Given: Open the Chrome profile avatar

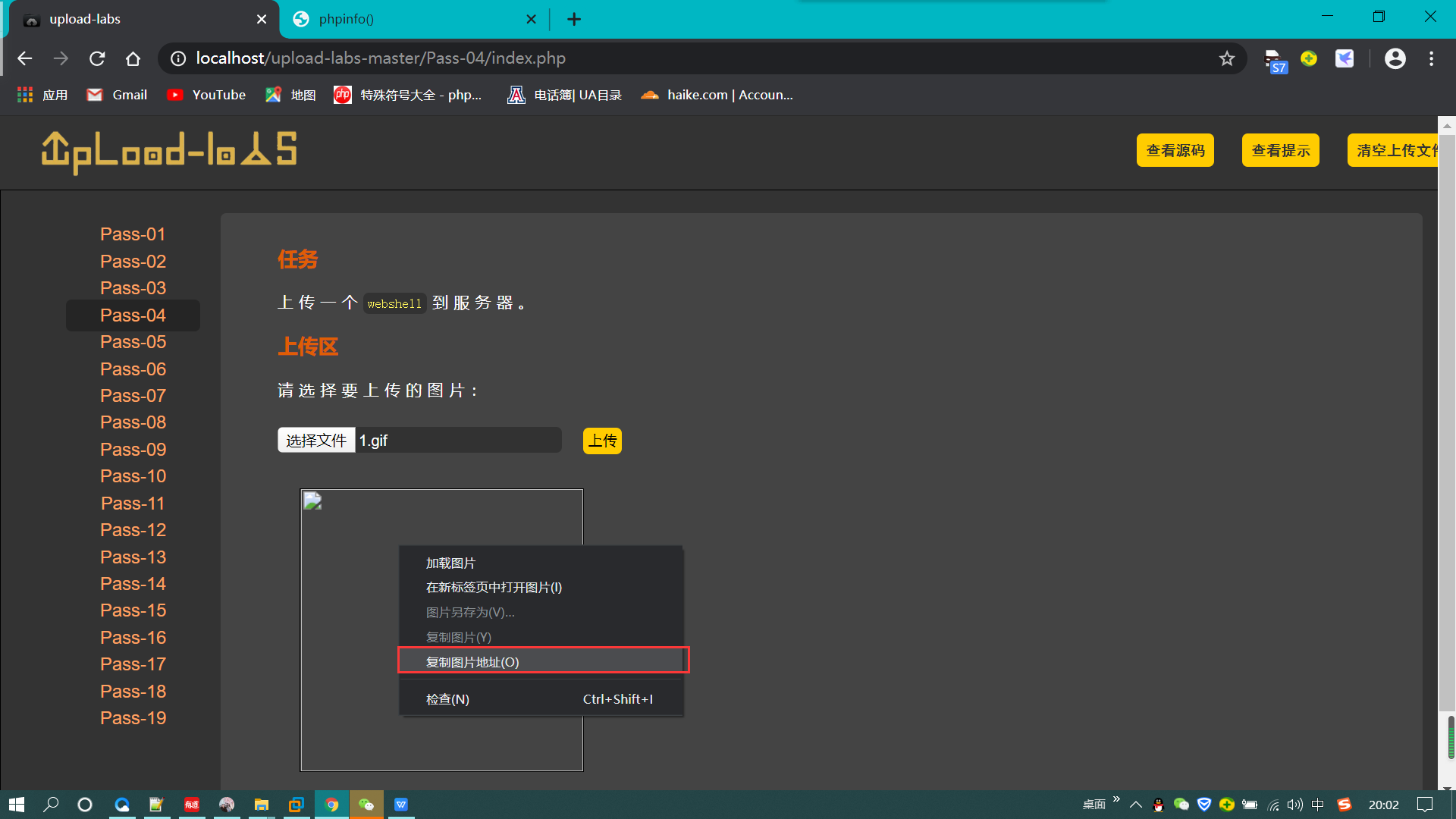Looking at the screenshot, I should tap(1395, 58).
